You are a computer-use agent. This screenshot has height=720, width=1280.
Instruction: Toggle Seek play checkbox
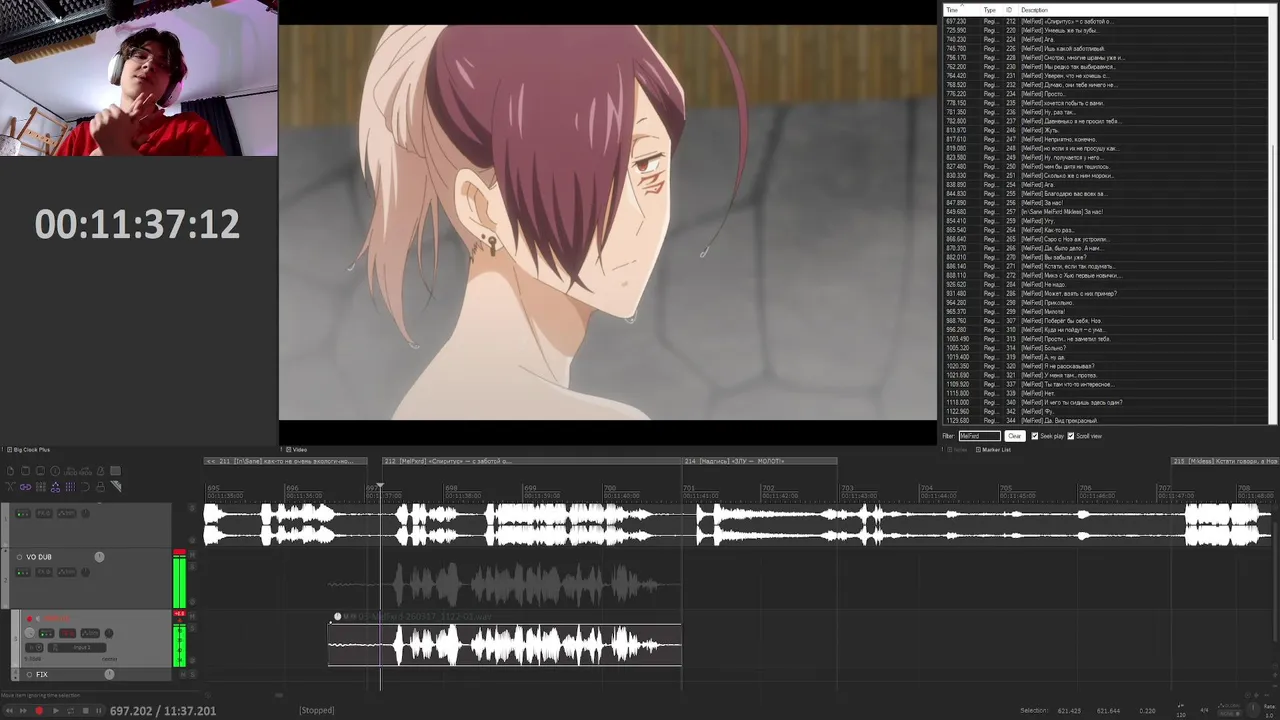pos(1035,436)
